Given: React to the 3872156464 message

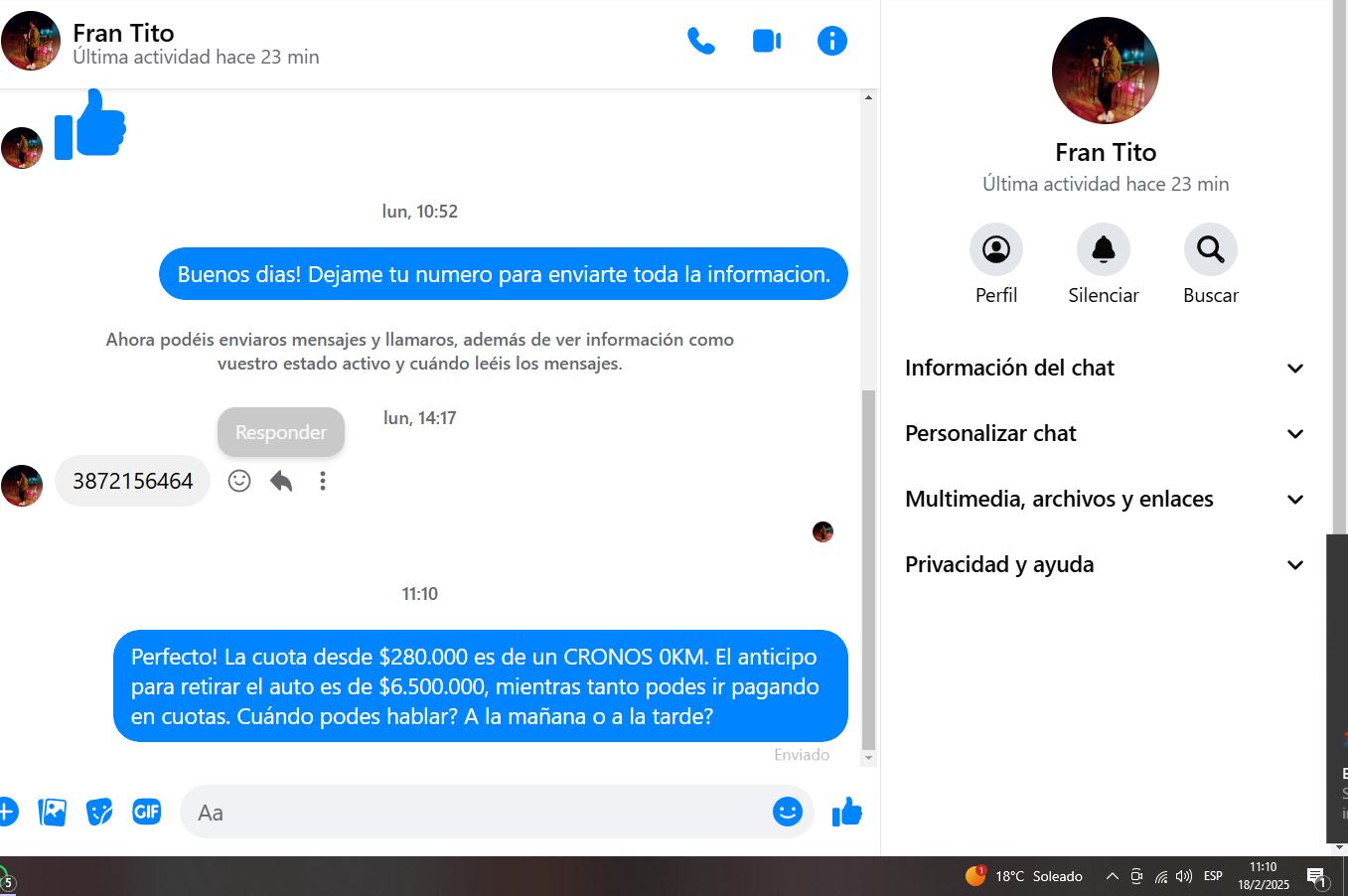Looking at the screenshot, I should [239, 481].
